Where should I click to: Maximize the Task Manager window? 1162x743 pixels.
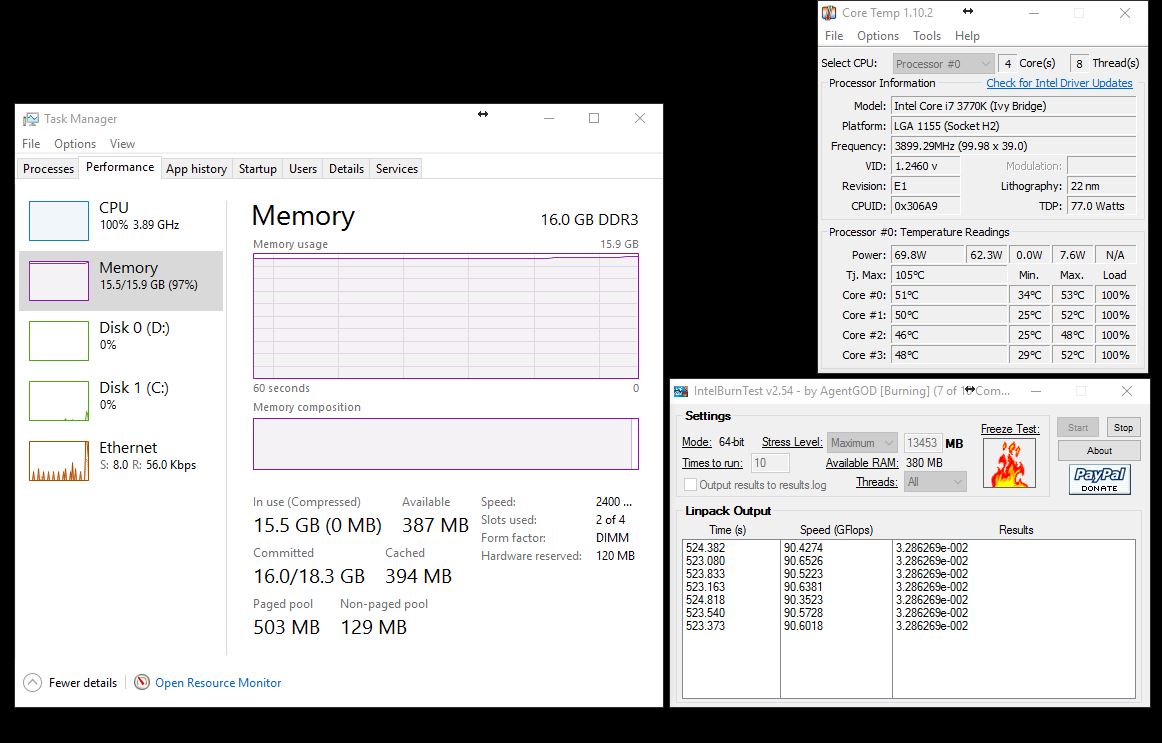[x=594, y=119]
